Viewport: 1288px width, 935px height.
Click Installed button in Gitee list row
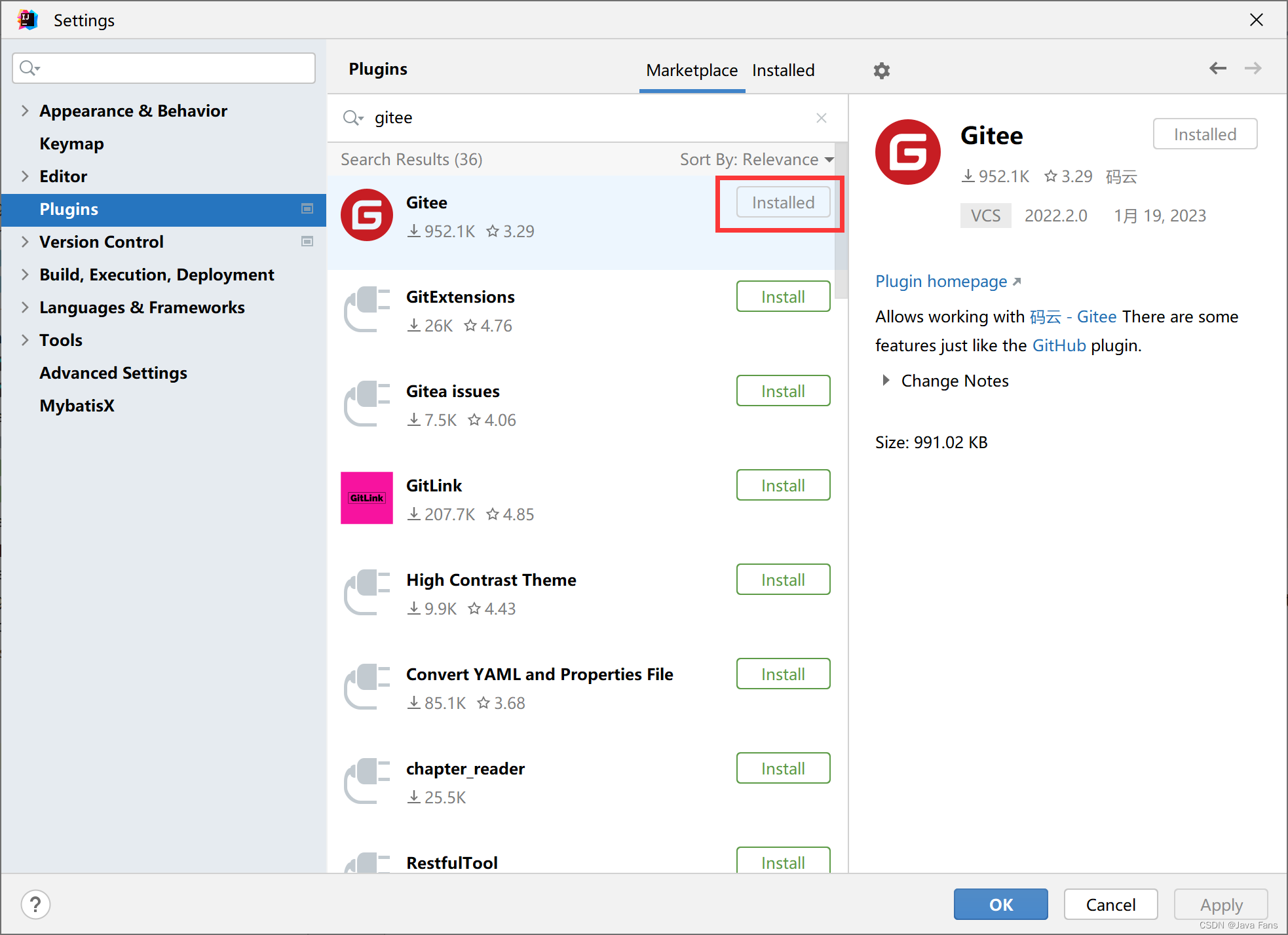pos(783,202)
